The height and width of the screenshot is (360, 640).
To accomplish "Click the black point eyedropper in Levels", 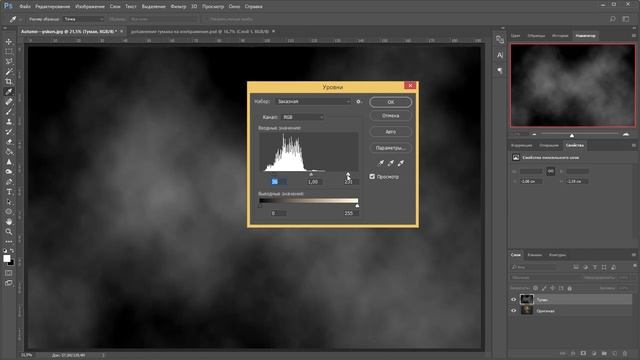I will click(381, 163).
